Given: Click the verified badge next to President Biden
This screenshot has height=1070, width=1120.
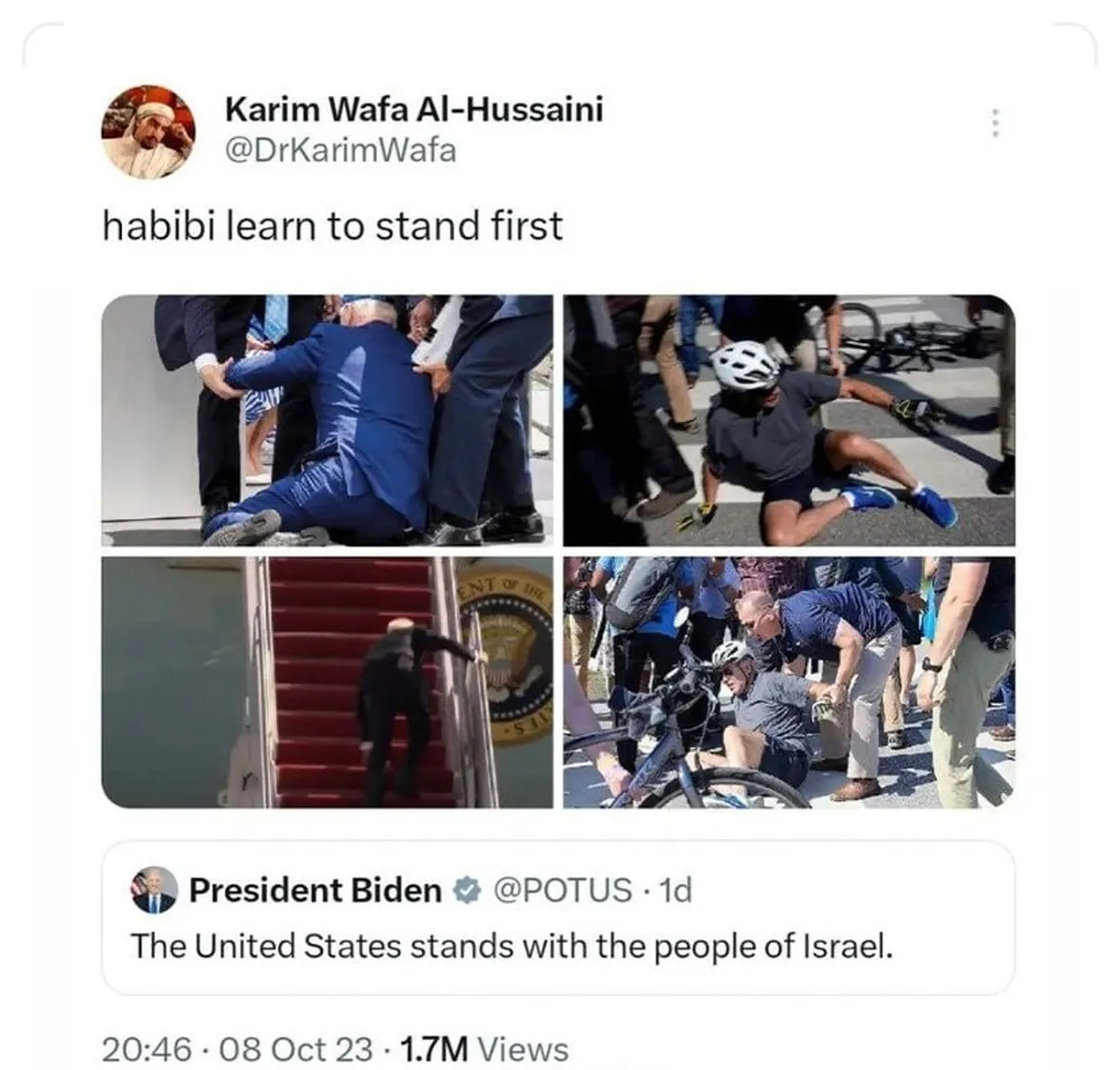Looking at the screenshot, I should coord(465,891).
